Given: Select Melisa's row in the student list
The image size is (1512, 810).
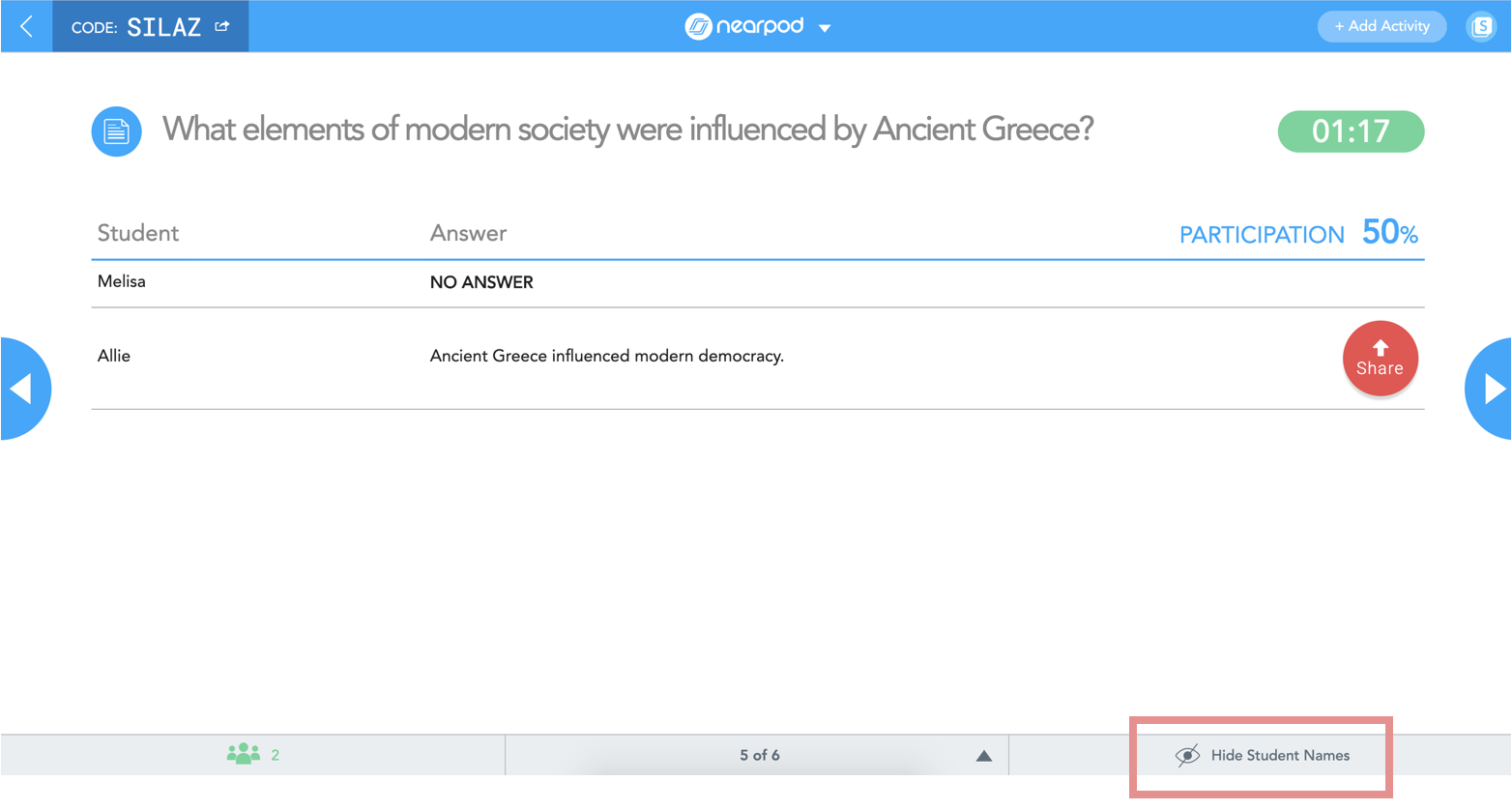Looking at the screenshot, I should click(x=122, y=281).
